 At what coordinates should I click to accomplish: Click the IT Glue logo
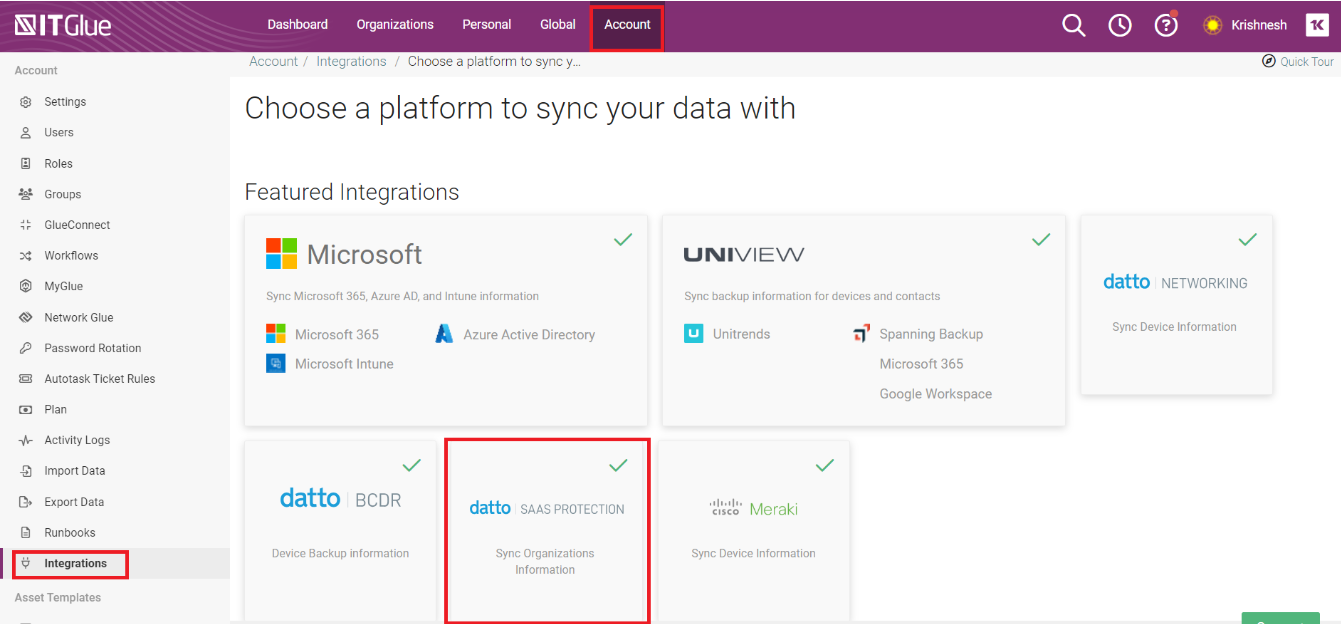click(x=63, y=25)
